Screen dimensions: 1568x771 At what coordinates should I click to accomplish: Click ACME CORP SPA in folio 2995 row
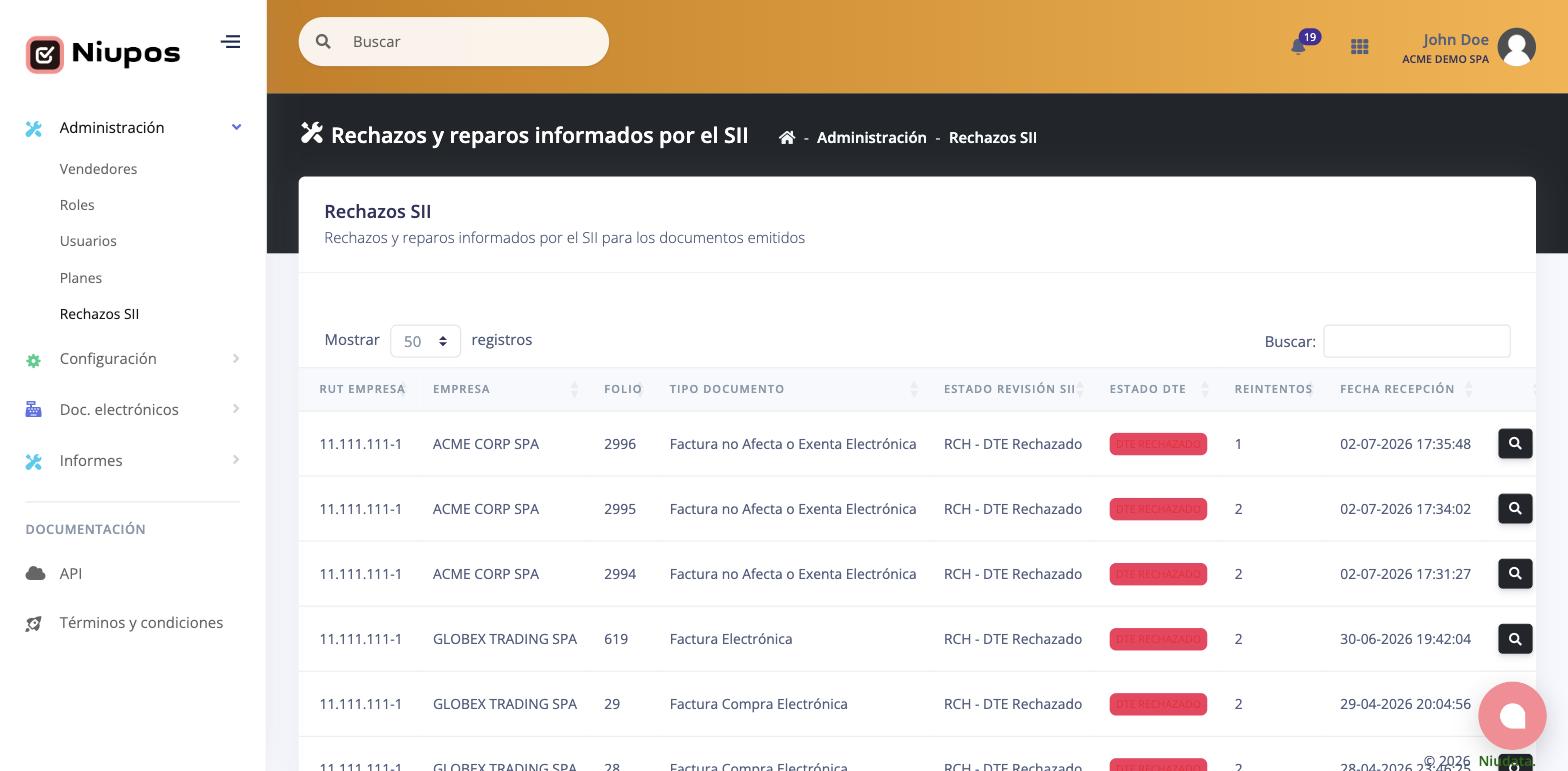[486, 508]
